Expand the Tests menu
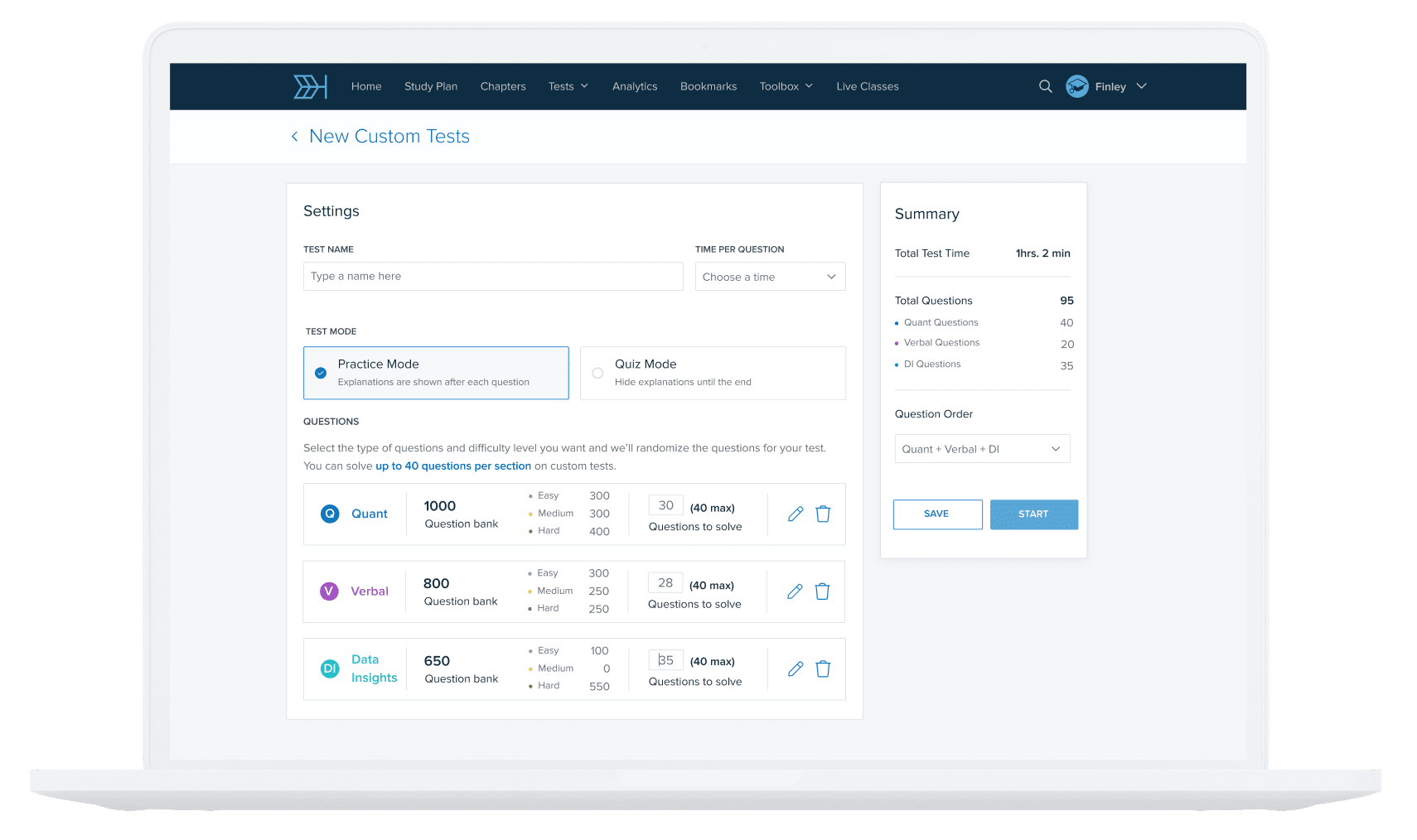1417x840 pixels. (x=568, y=86)
